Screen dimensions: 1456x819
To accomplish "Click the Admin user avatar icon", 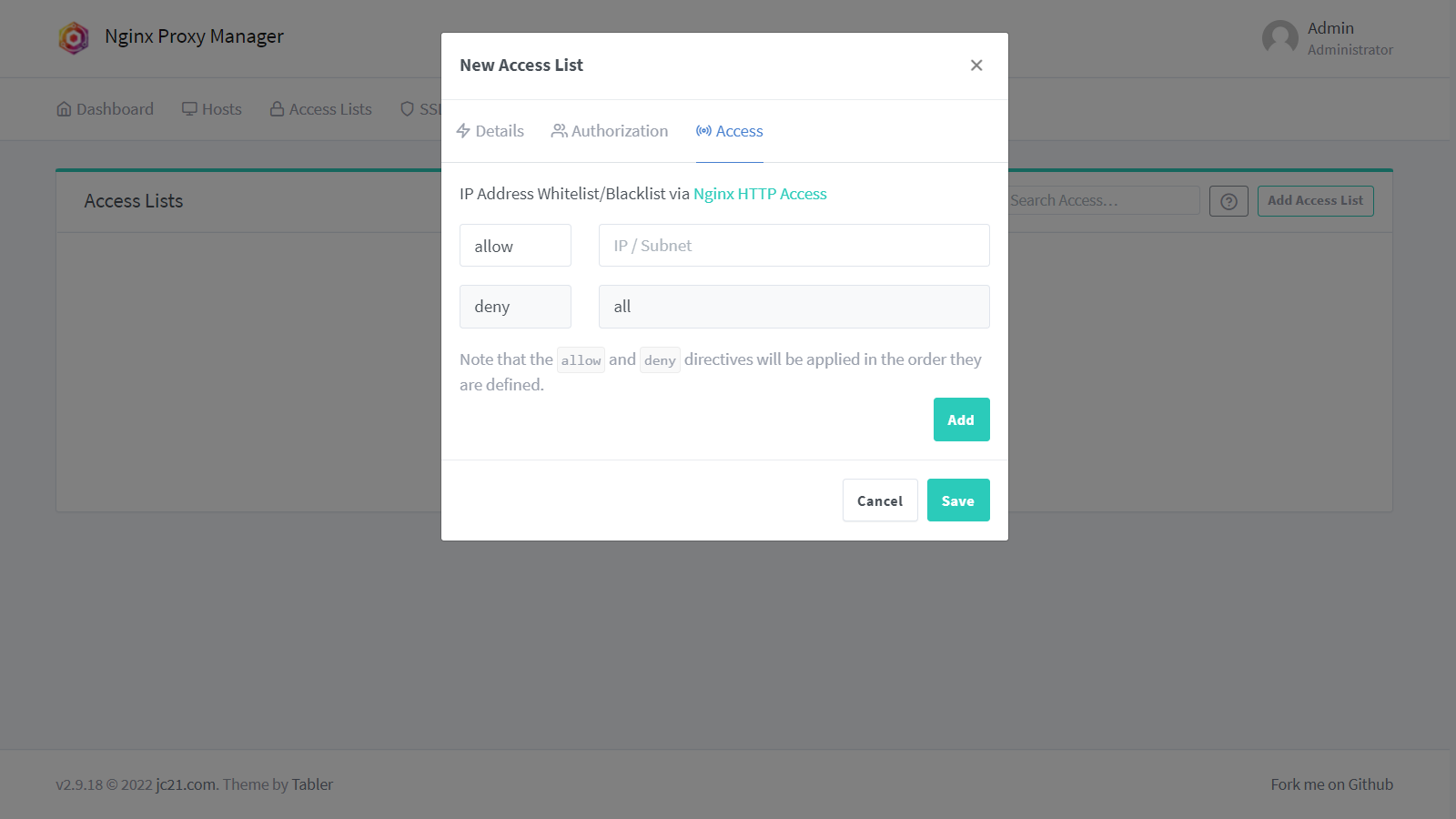I will click(1279, 38).
